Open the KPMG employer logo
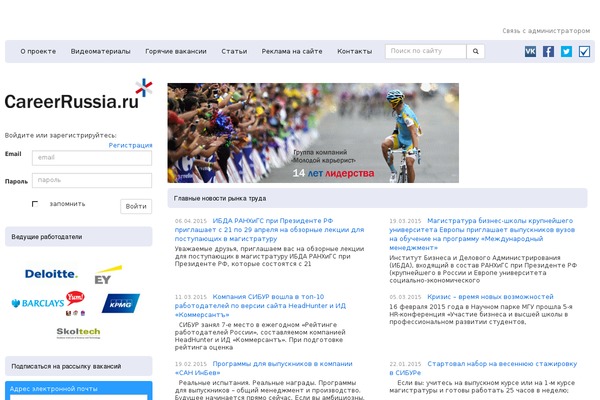The width and height of the screenshot is (600, 400). coord(121,304)
